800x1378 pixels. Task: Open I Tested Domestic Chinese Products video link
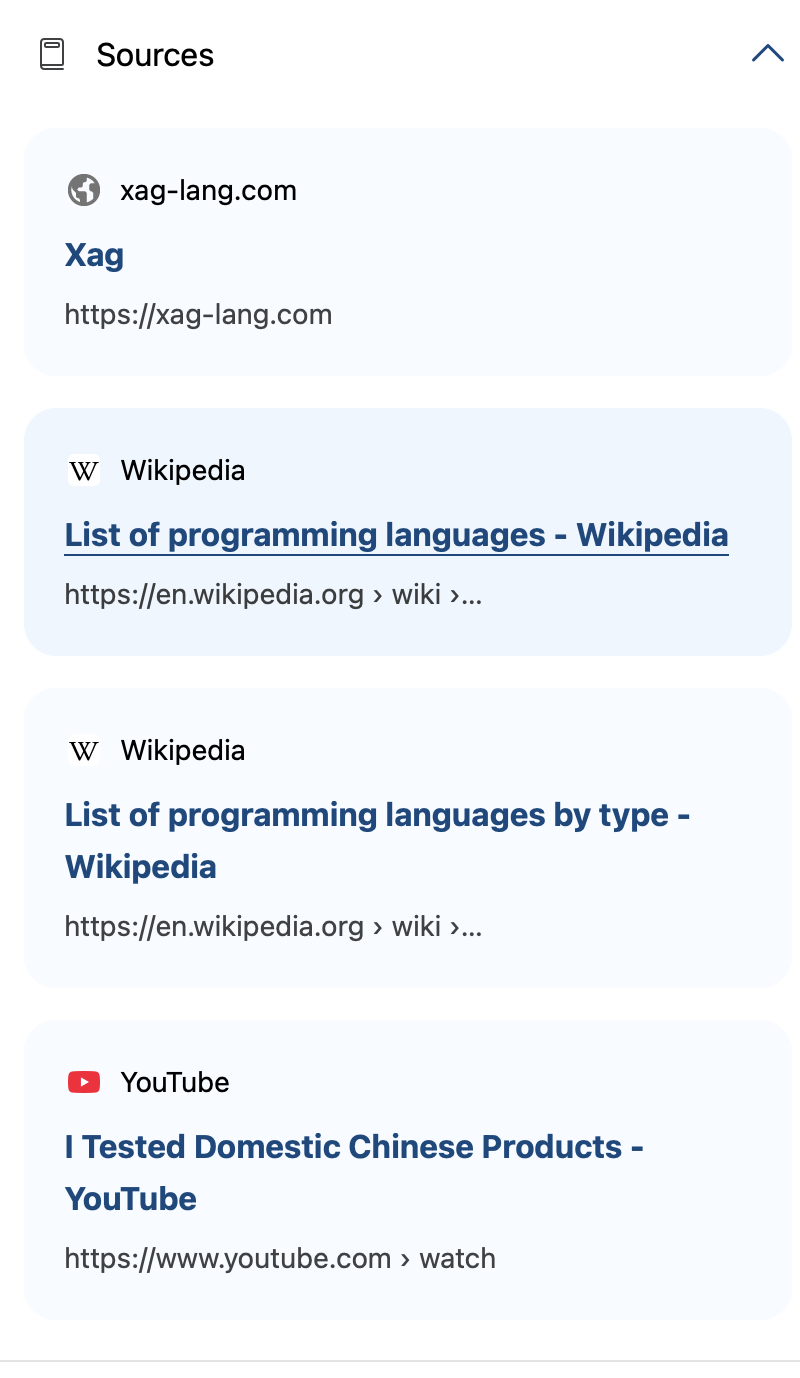pos(354,1172)
